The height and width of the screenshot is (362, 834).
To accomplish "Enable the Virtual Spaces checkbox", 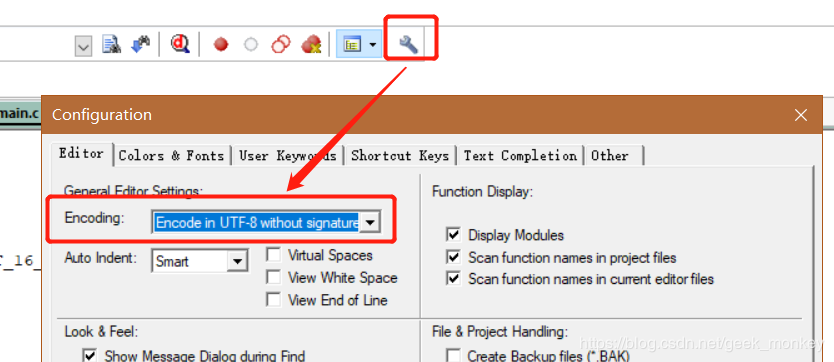I will (x=273, y=255).
